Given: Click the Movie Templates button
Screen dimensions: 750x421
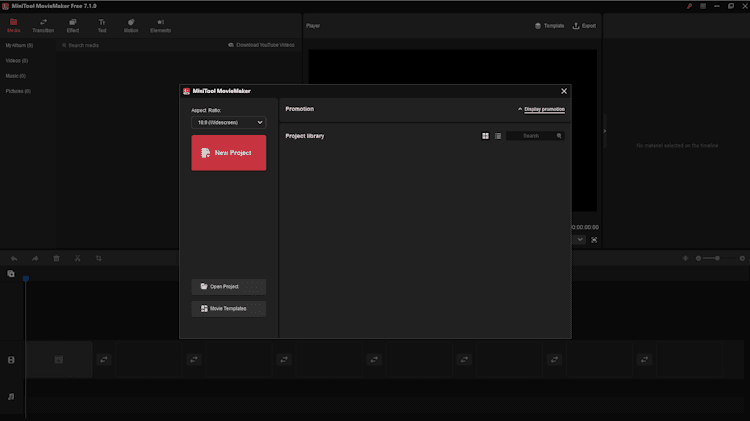Looking at the screenshot, I should point(228,308).
